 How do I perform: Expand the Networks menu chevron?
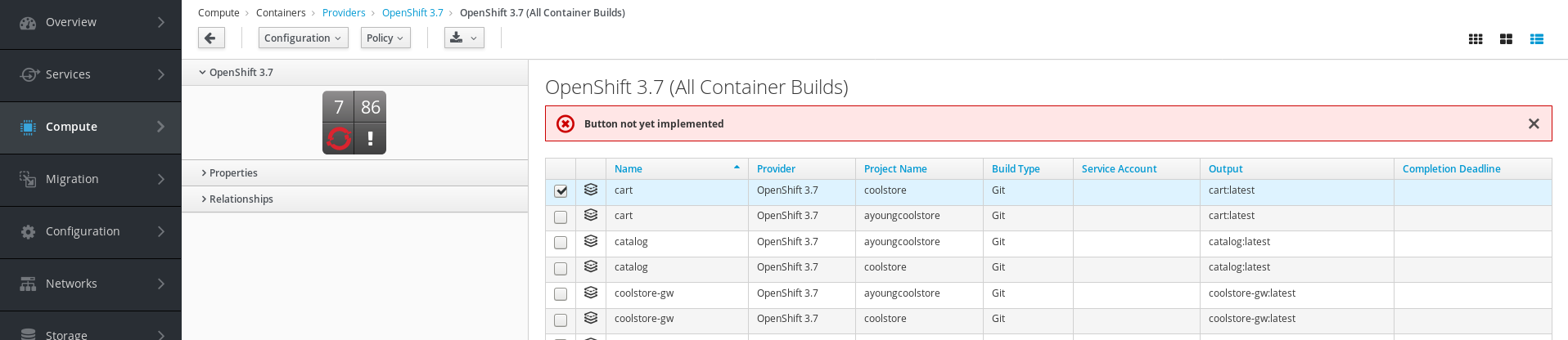161,284
